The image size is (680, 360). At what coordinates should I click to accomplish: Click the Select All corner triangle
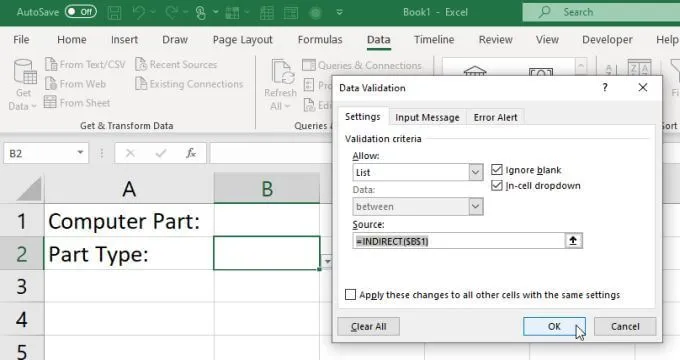tap(29, 189)
